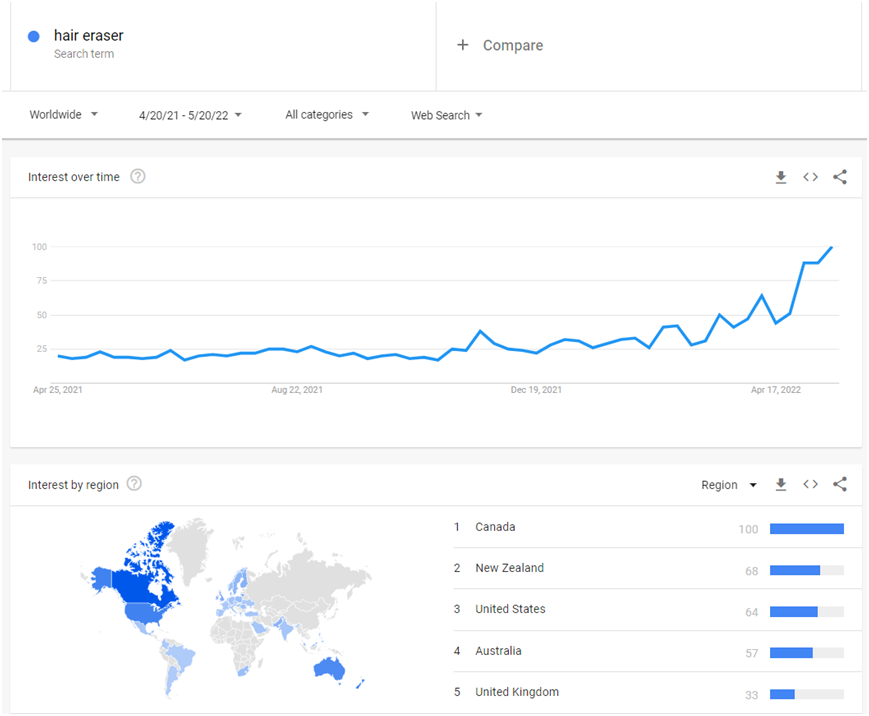This screenshot has width=869, height=716.
Task: Edit the hair eraser search term
Action: [x=88, y=35]
